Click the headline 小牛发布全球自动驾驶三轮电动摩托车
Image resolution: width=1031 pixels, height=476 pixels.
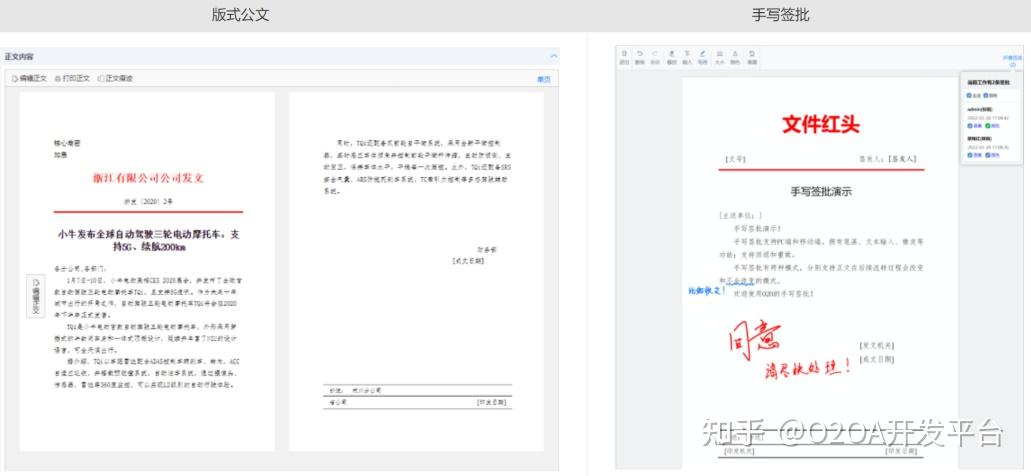point(149,240)
